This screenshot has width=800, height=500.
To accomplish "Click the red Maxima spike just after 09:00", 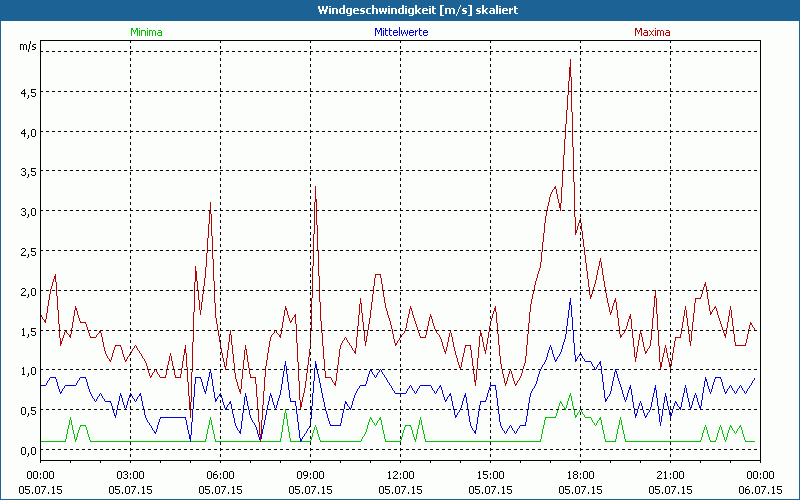I will coord(315,187).
